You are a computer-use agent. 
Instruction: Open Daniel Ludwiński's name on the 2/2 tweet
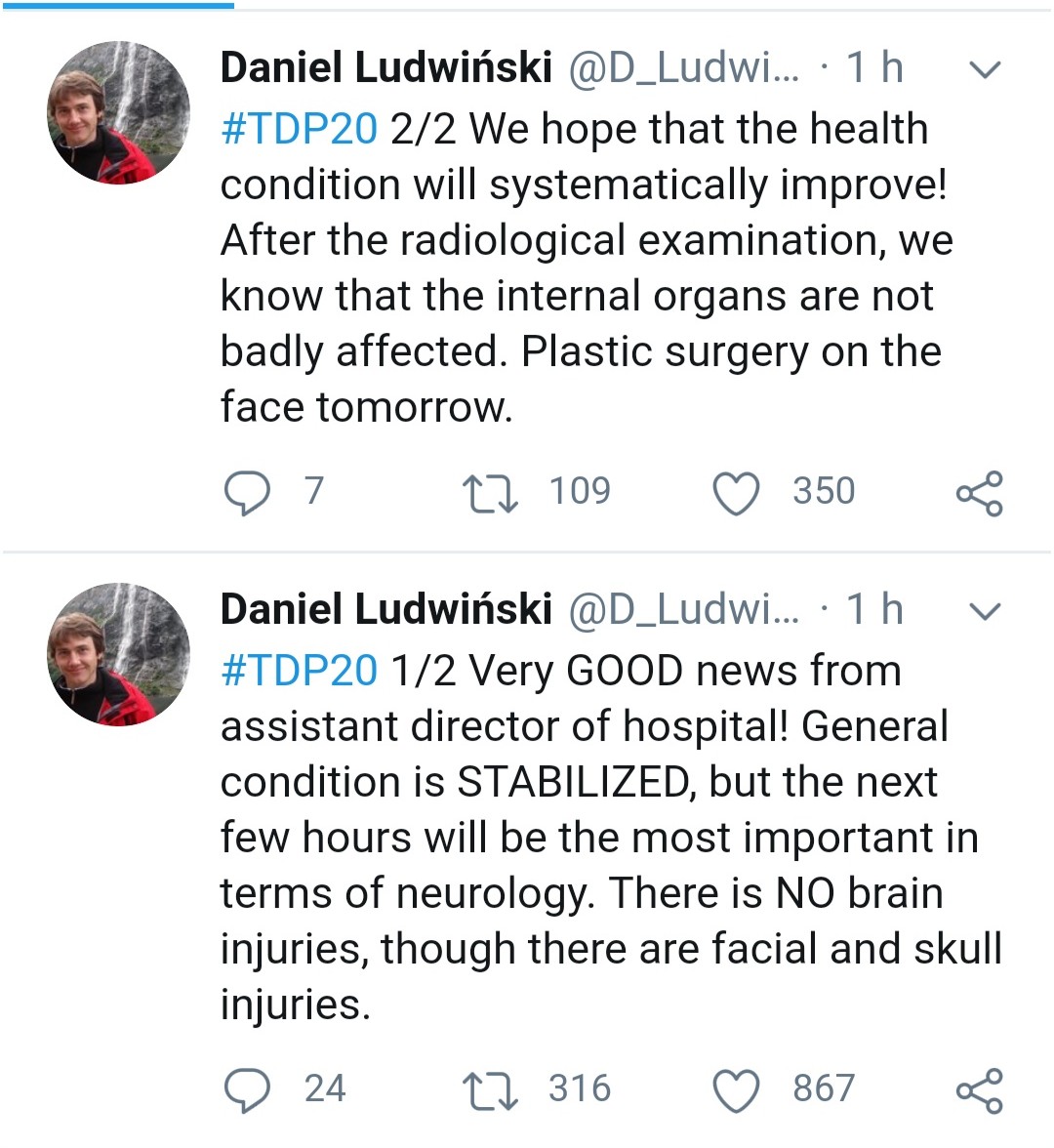386,67
